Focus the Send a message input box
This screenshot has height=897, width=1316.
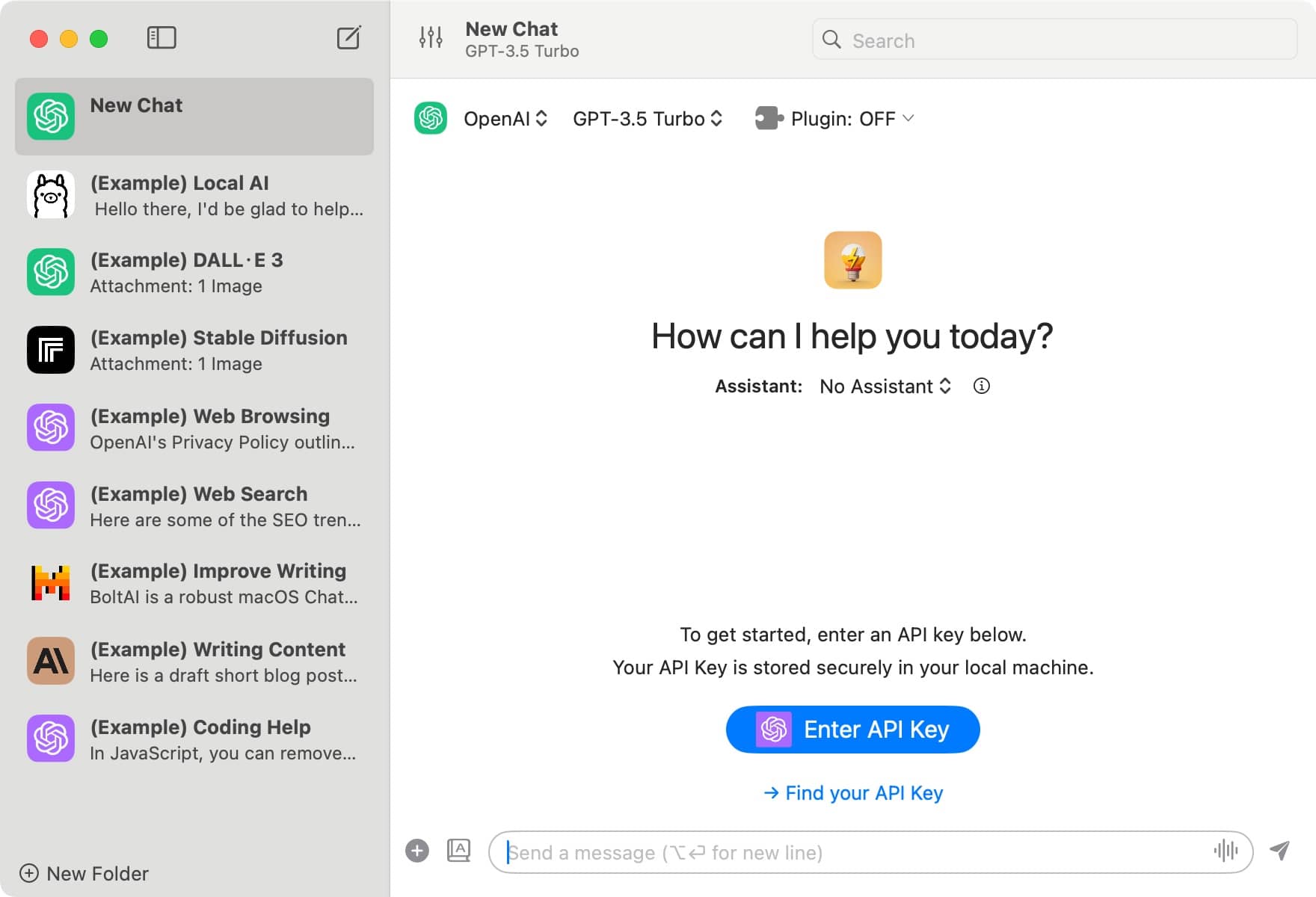tap(871, 851)
